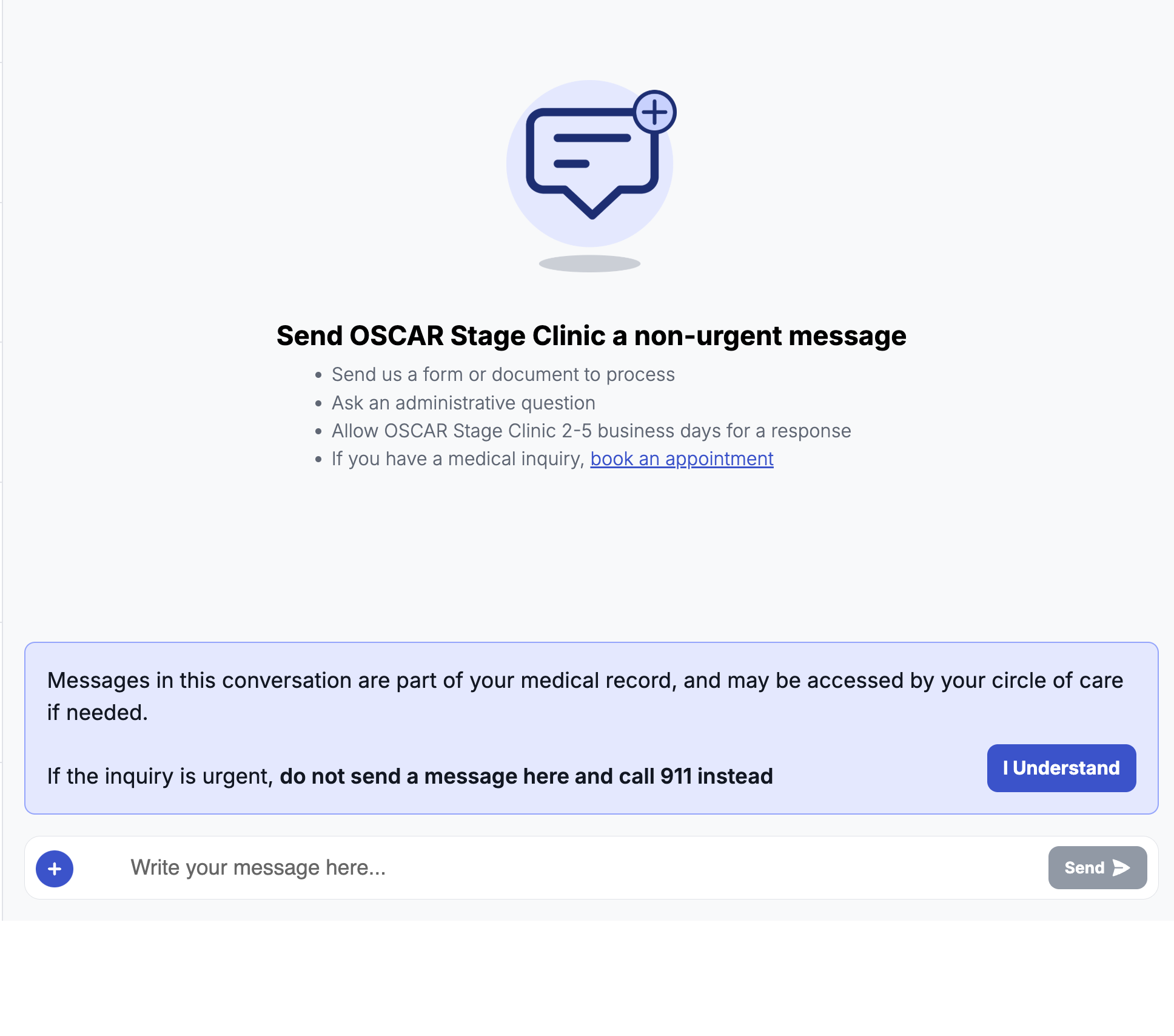
Task: Click the blue plus attachment icon
Action: [55, 869]
